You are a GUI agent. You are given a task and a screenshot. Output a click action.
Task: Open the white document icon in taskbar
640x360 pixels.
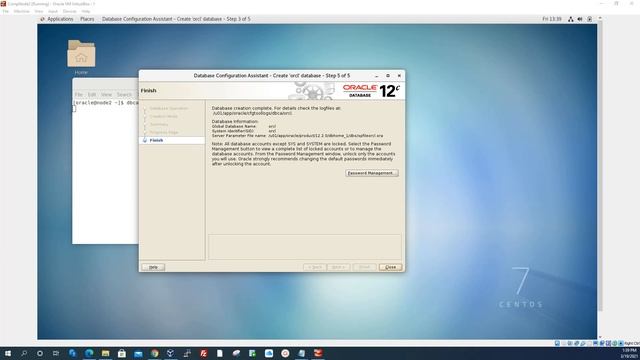click(x=220, y=353)
